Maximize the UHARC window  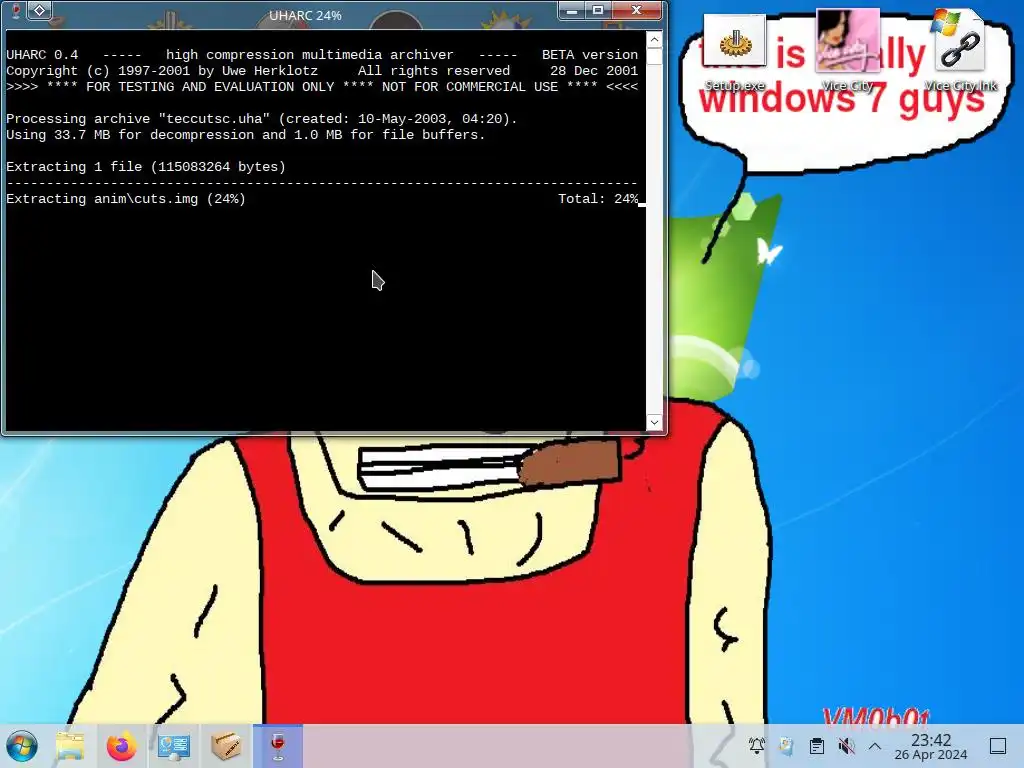598,10
